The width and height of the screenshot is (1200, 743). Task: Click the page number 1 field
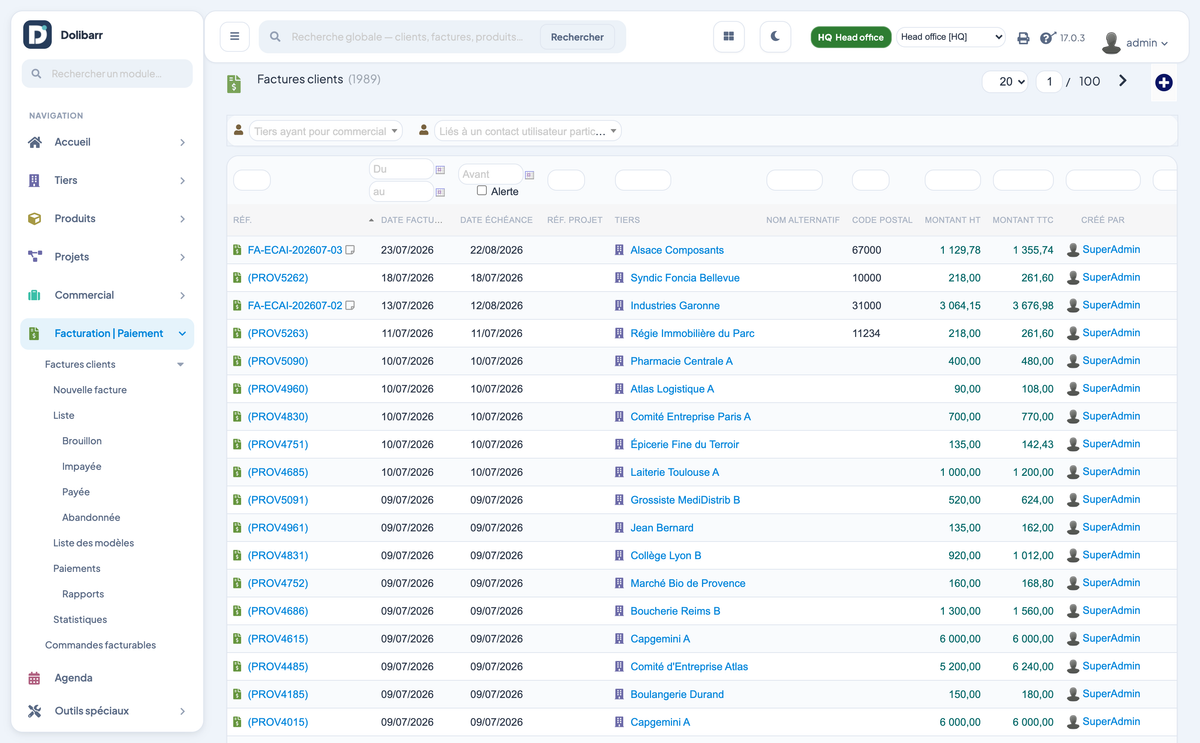(x=1048, y=82)
